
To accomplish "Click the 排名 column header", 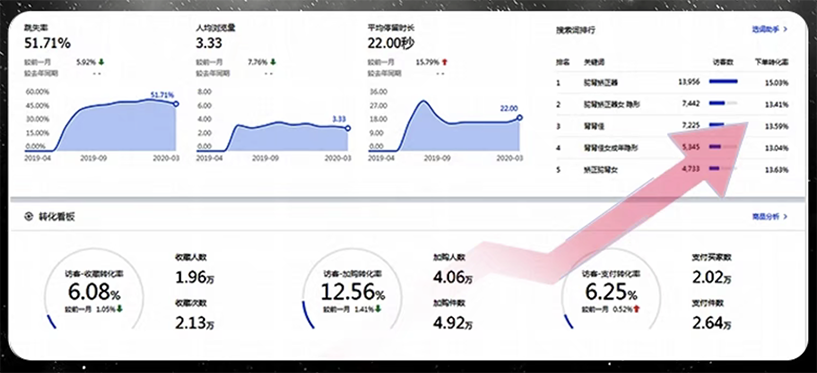I will click(x=563, y=62).
